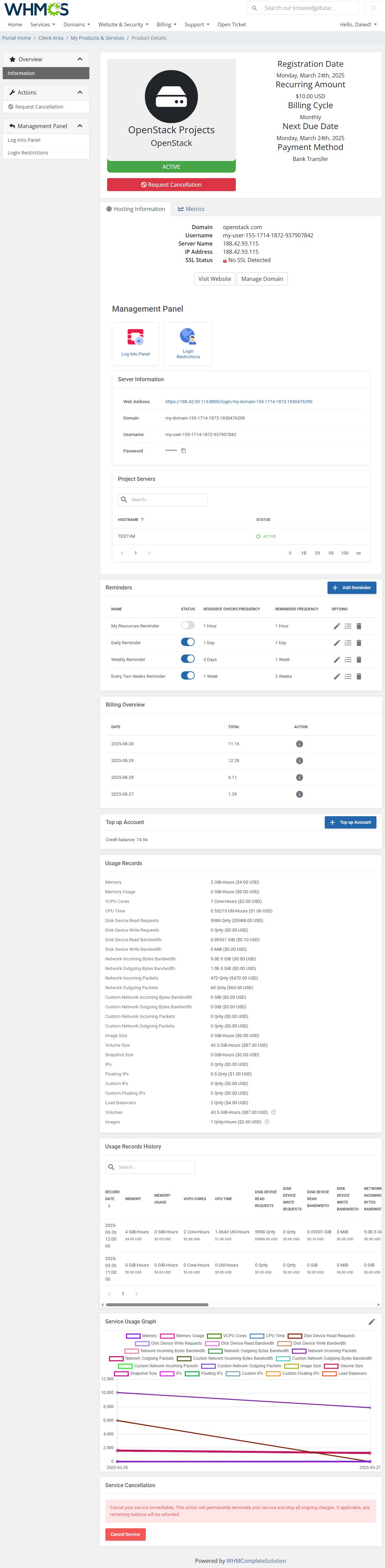Screen dimensions: 385x1568
Task: Click help icon next to Volumes usage
Action: pos(273,1112)
